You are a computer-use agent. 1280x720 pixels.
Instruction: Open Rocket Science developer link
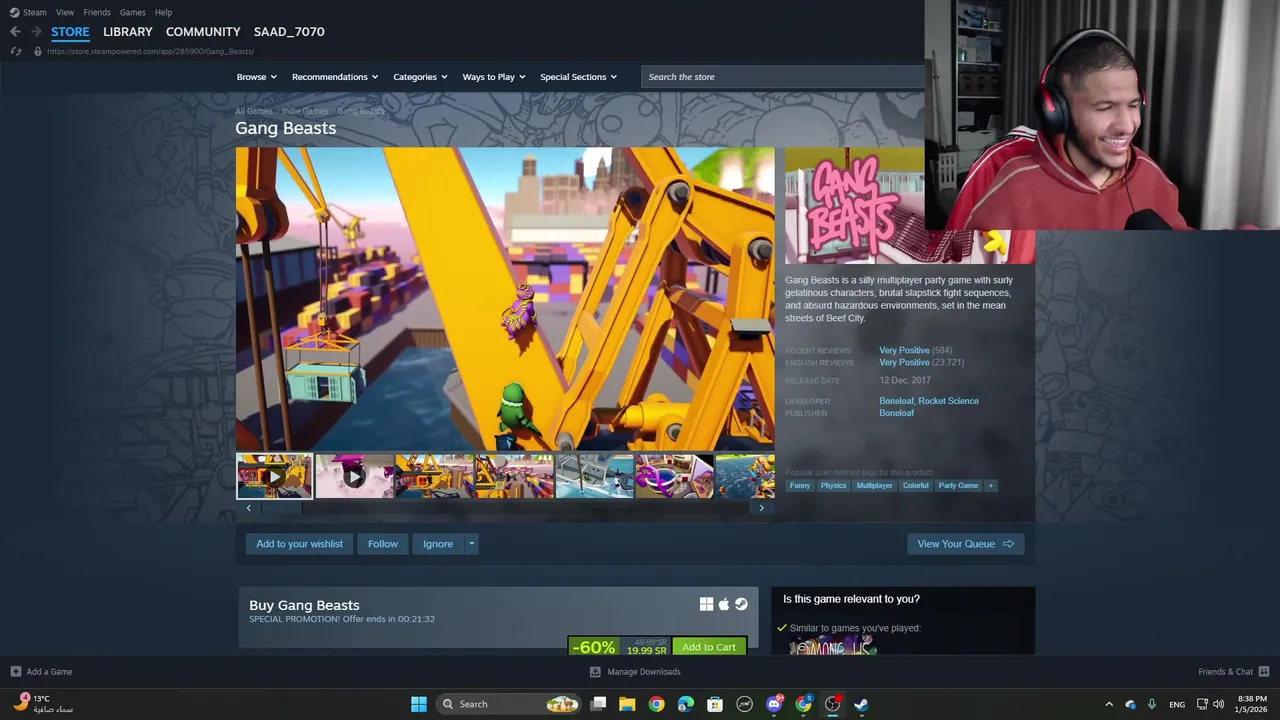click(x=949, y=401)
